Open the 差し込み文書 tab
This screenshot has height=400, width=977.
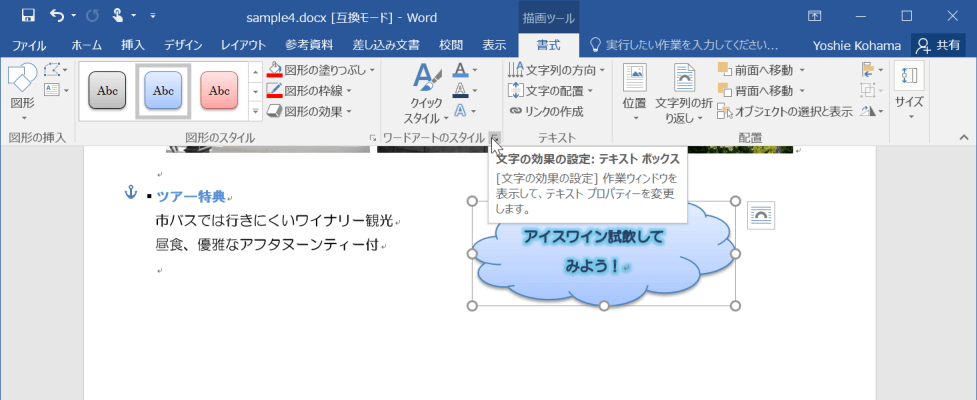coord(386,45)
